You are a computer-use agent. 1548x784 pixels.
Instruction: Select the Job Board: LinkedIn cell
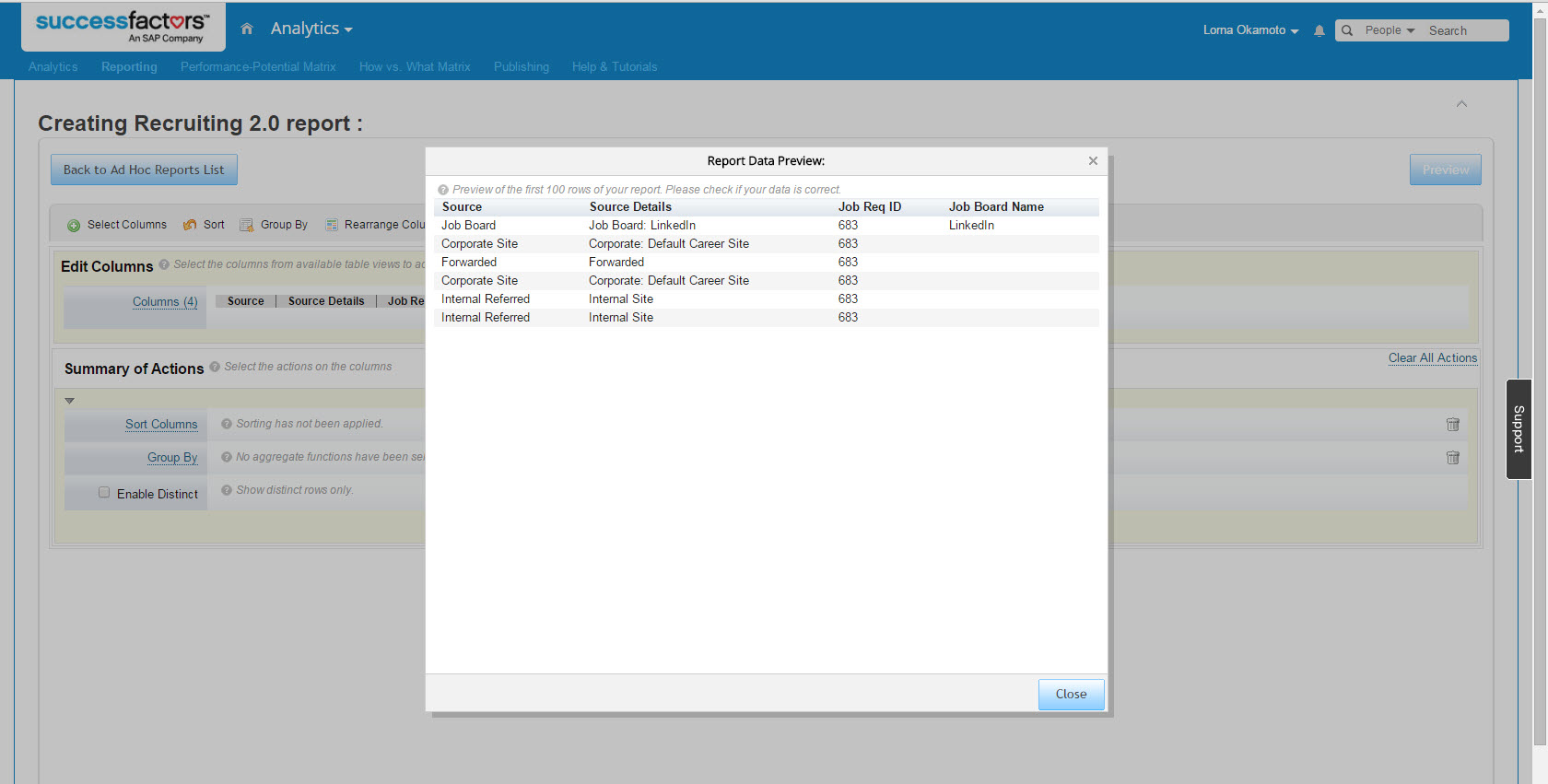tap(642, 226)
